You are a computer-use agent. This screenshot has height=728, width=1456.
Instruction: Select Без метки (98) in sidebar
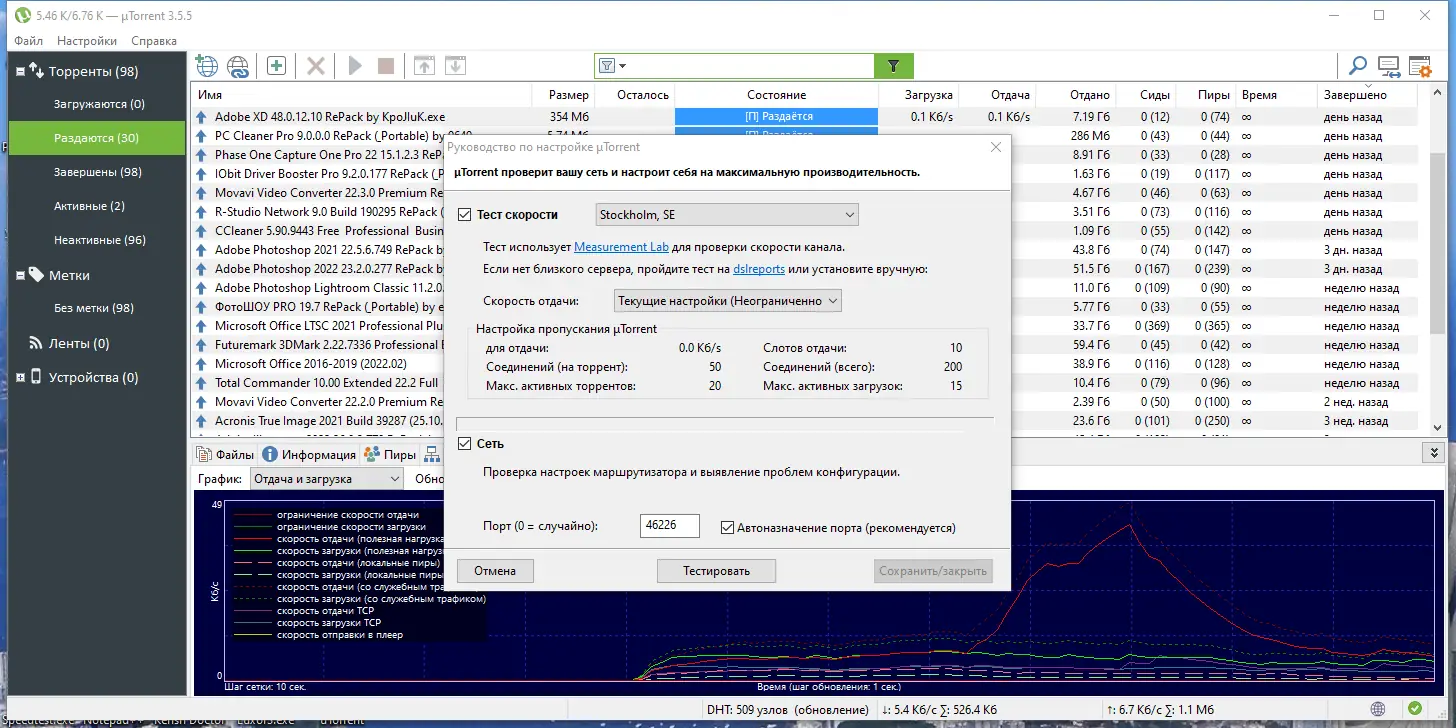[94, 308]
